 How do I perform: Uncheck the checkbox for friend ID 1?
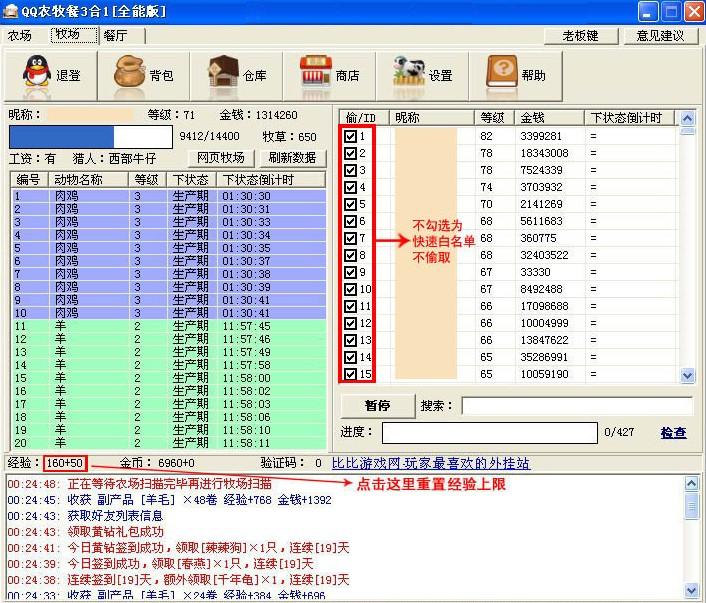coord(350,136)
